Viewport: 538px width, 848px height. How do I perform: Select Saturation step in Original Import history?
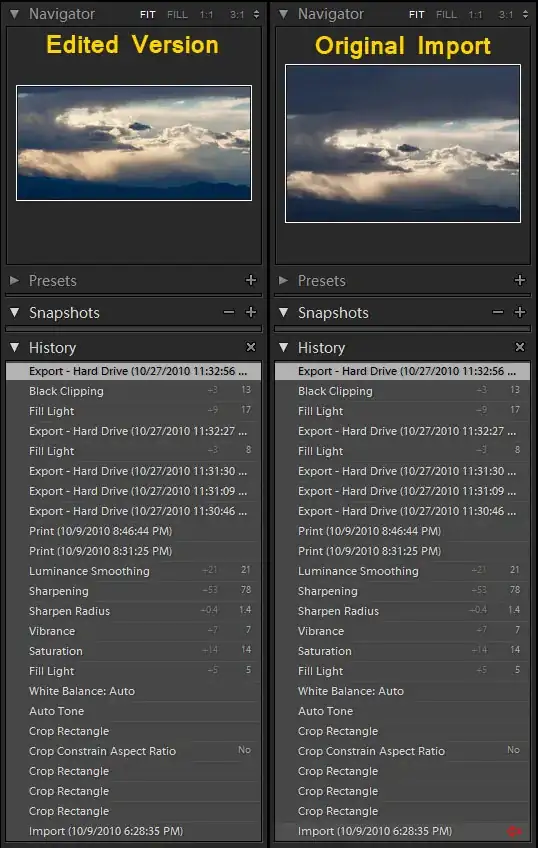402,651
